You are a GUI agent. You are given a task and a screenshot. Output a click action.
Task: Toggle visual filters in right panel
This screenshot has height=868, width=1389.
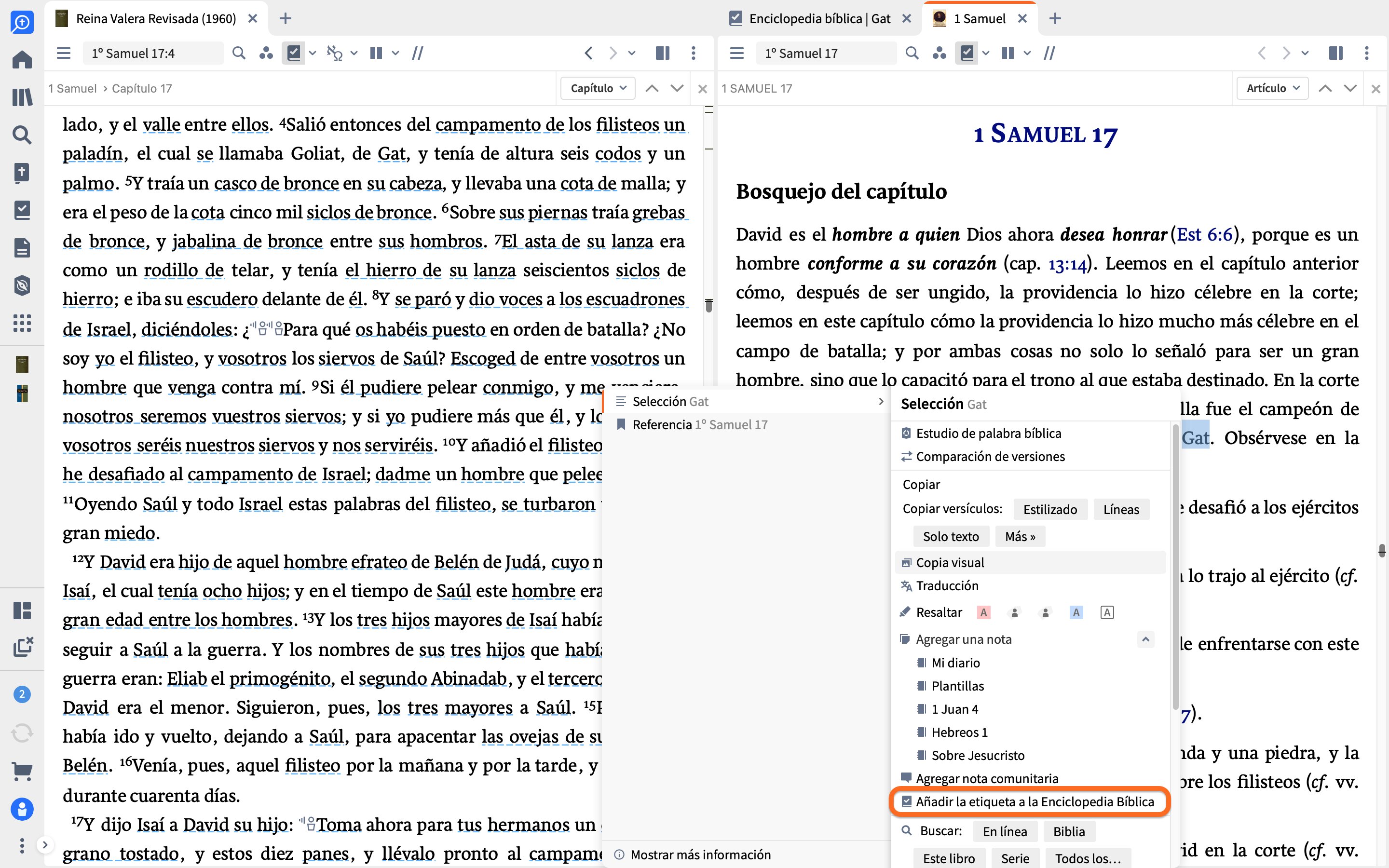(967, 54)
